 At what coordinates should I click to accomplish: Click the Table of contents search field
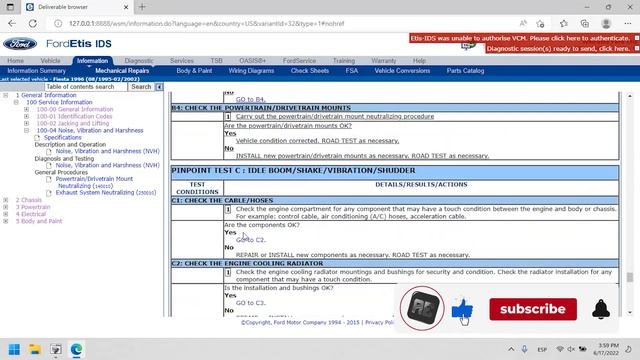click(86, 87)
